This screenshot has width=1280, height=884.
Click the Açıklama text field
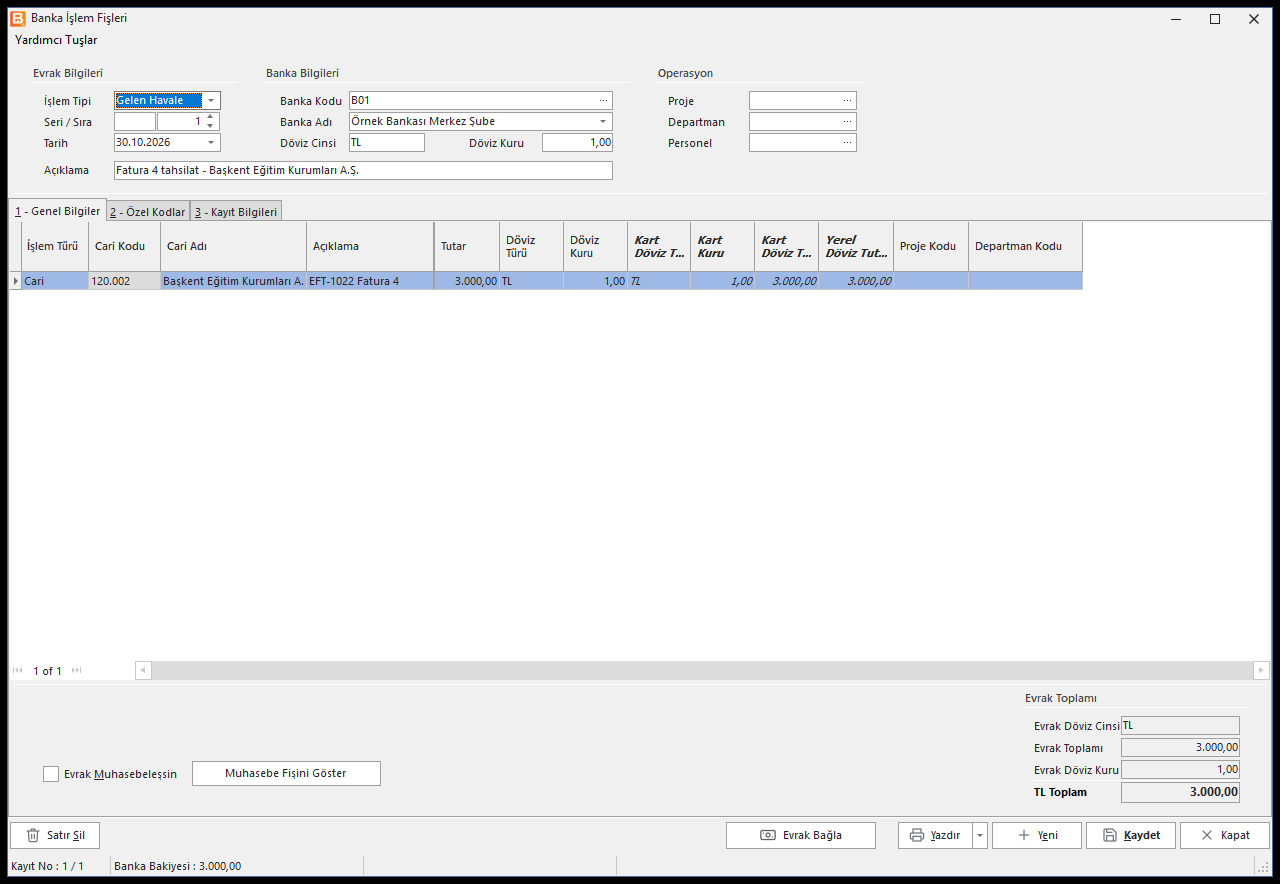pos(363,171)
